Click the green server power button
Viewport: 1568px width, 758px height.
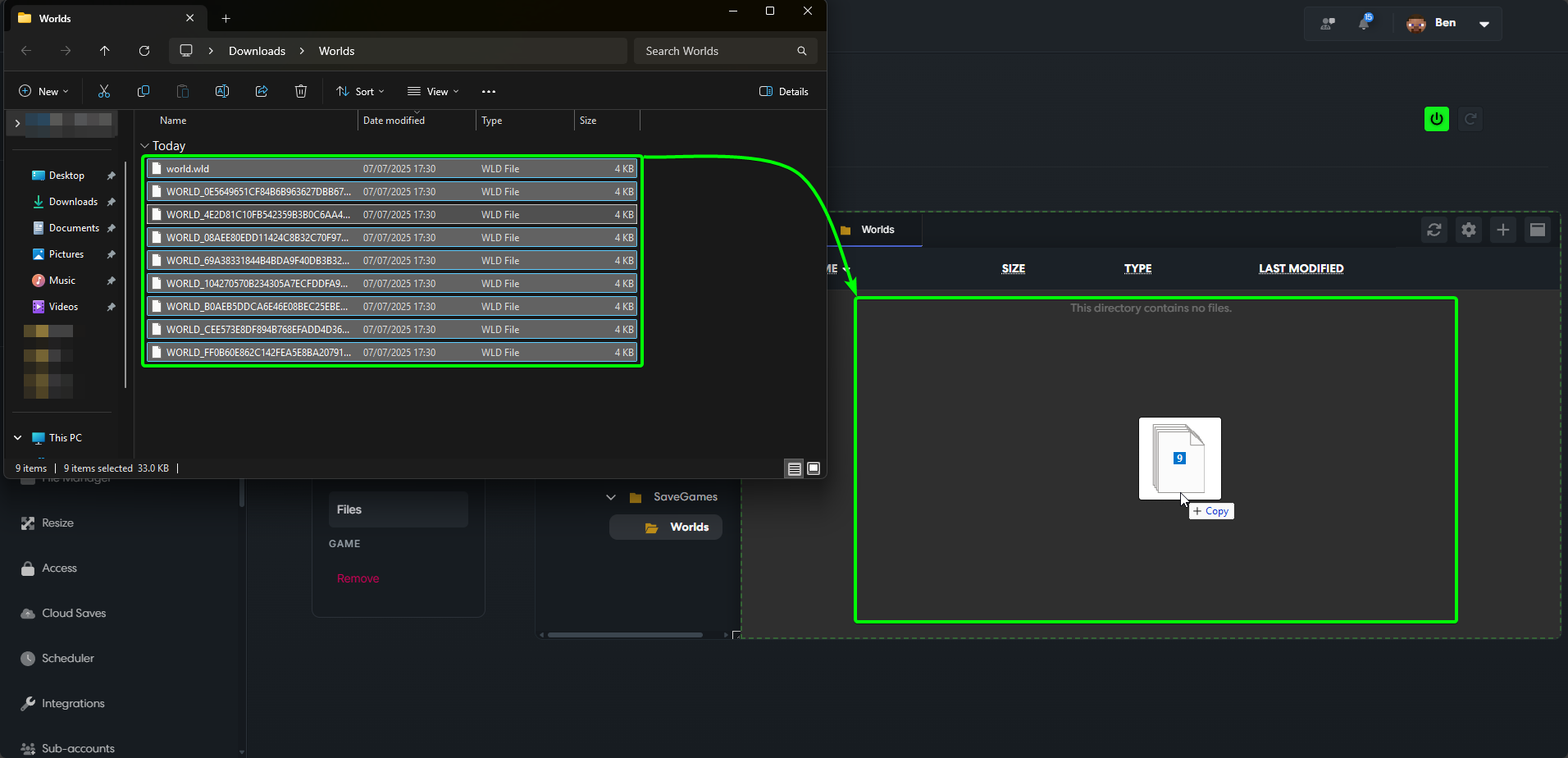point(1437,119)
